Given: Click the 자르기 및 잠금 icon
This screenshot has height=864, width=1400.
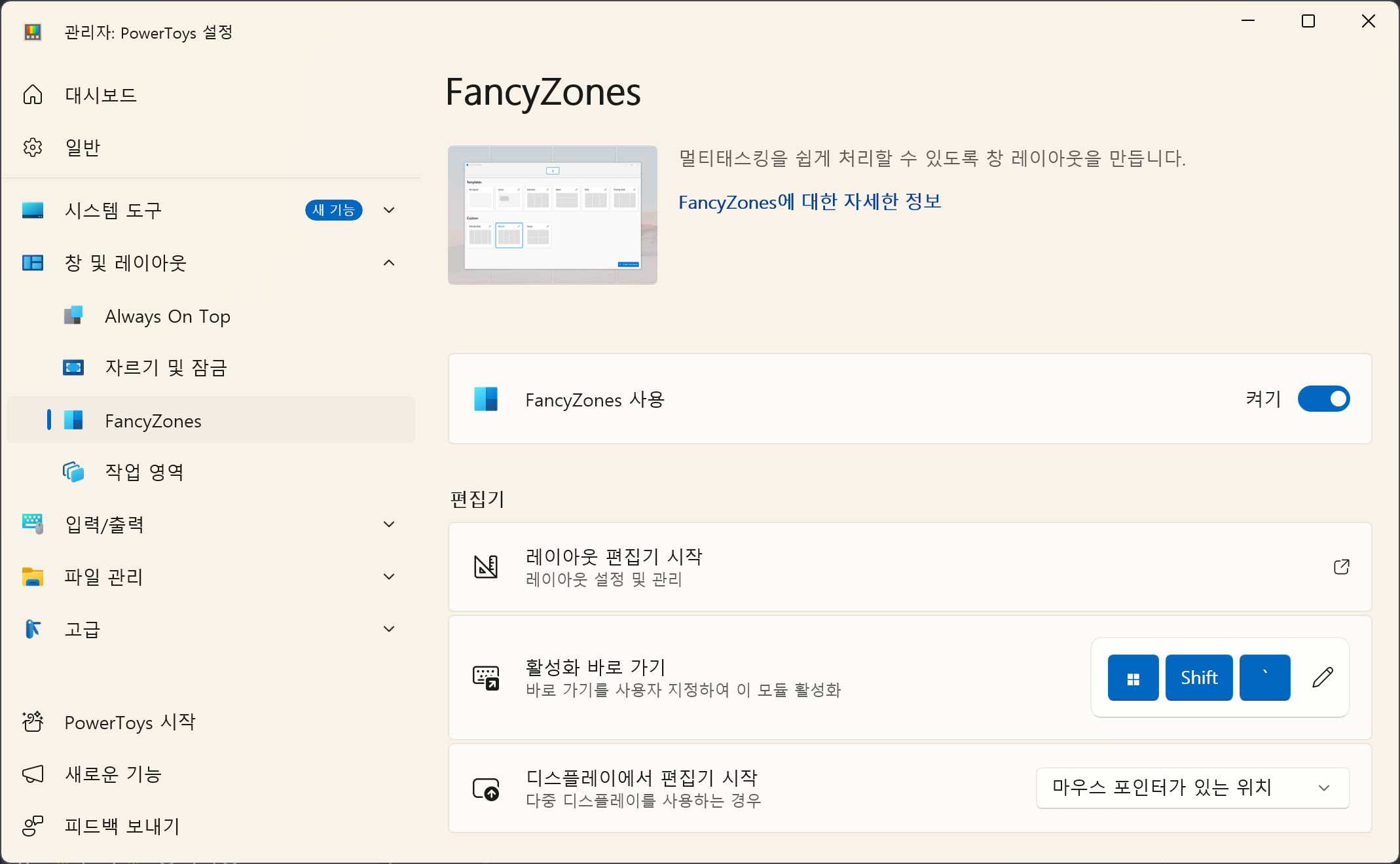Looking at the screenshot, I should click(x=73, y=367).
